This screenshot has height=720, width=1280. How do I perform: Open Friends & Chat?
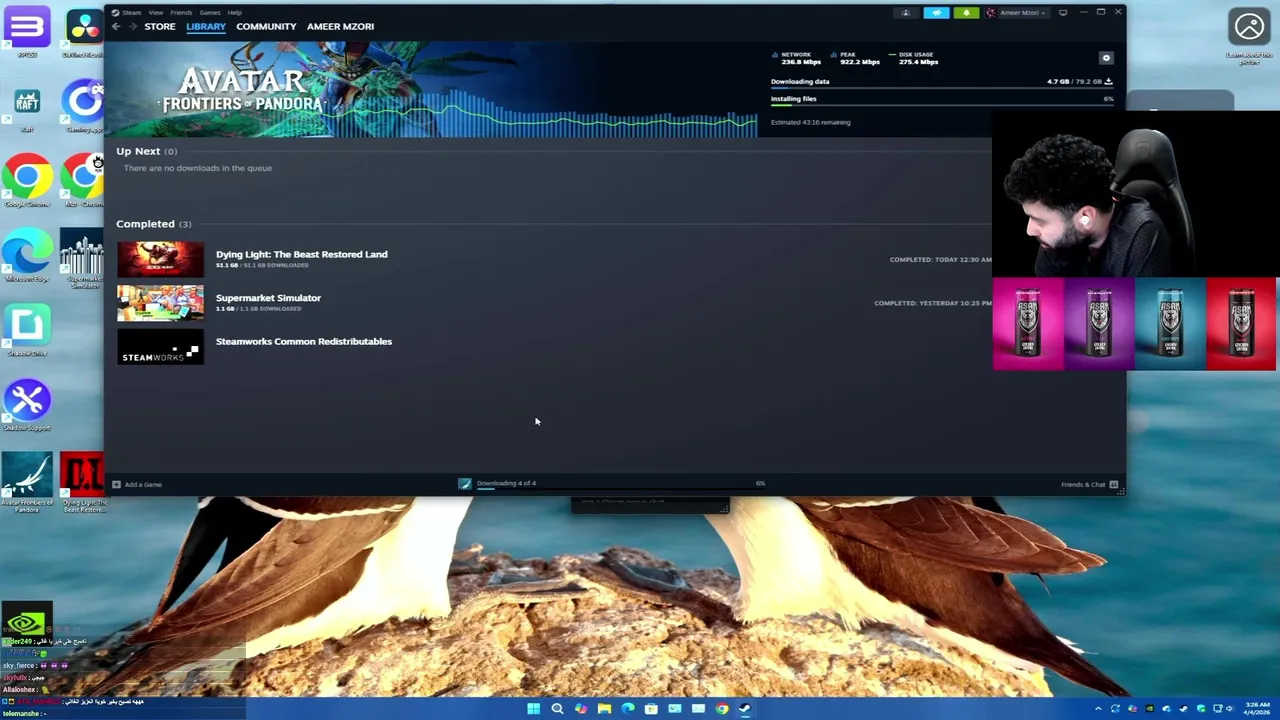[1090, 485]
